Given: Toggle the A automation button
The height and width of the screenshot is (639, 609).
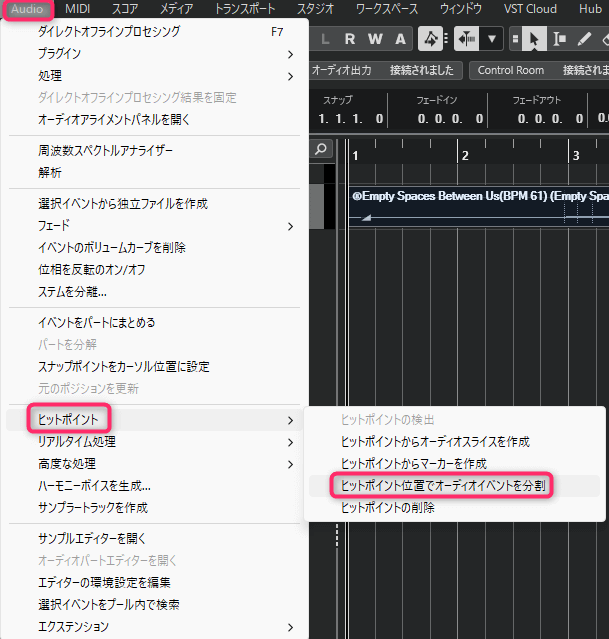Looking at the screenshot, I should [401, 39].
